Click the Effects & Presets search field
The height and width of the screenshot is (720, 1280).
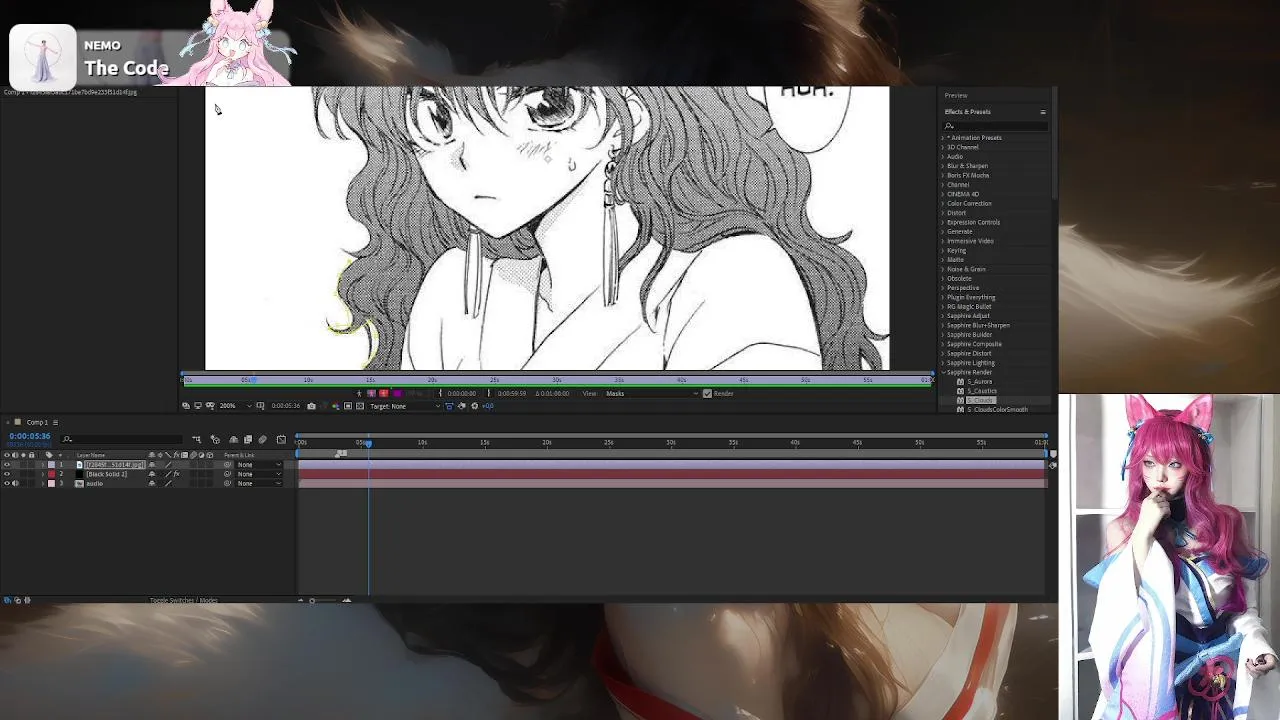pos(996,125)
